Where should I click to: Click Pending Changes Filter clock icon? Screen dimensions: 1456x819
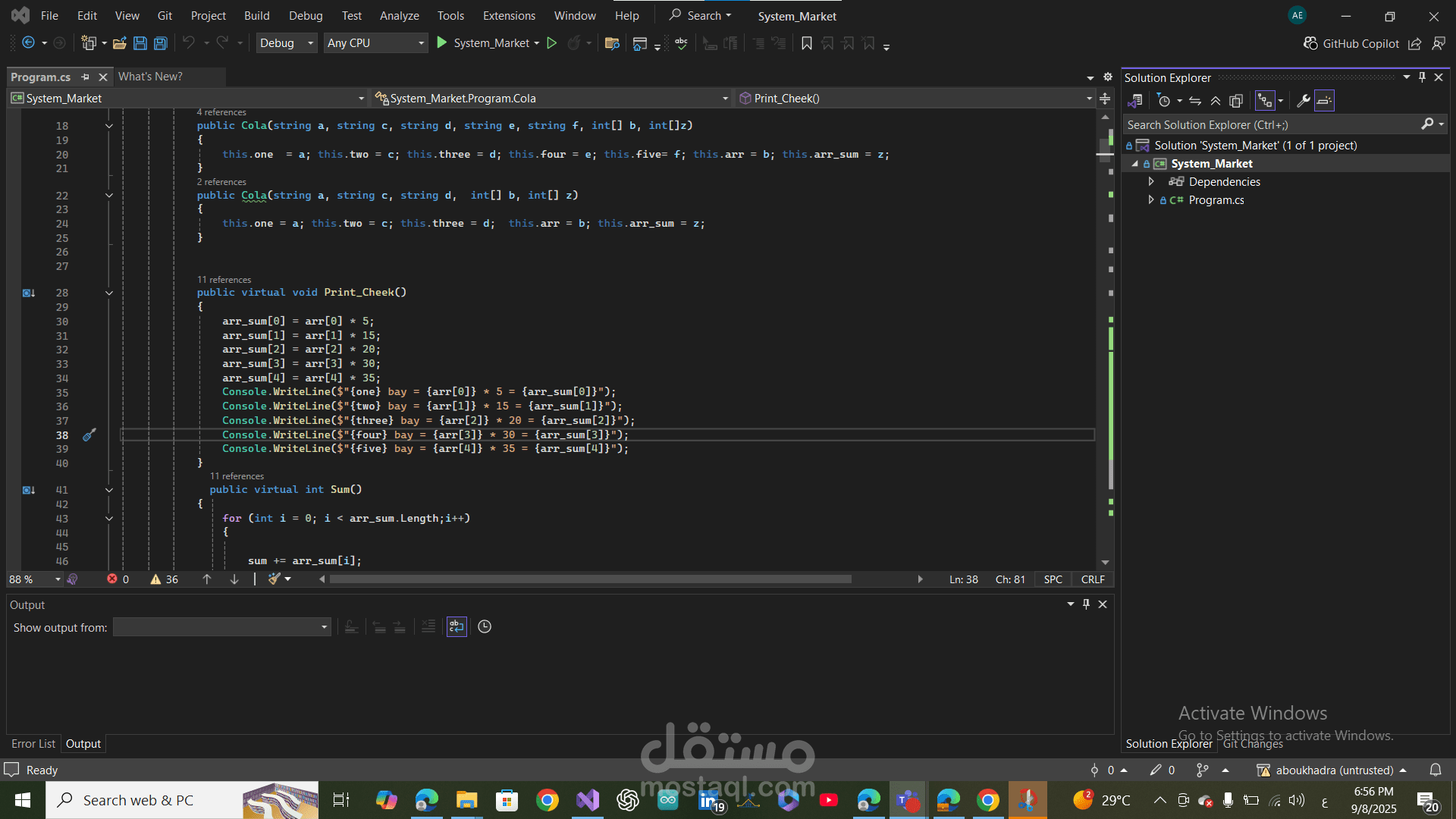1164,101
